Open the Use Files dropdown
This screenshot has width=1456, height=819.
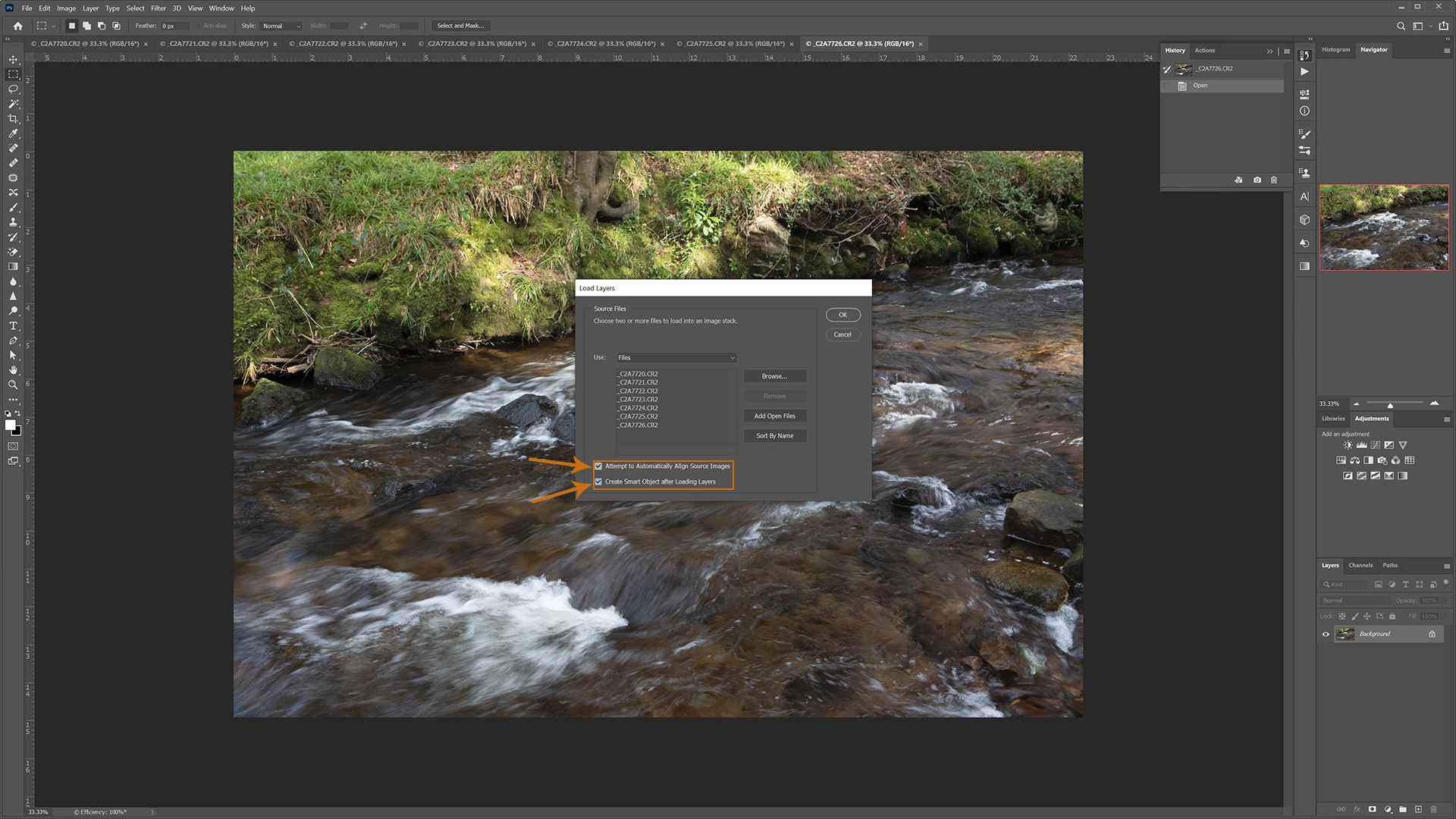[x=676, y=358]
